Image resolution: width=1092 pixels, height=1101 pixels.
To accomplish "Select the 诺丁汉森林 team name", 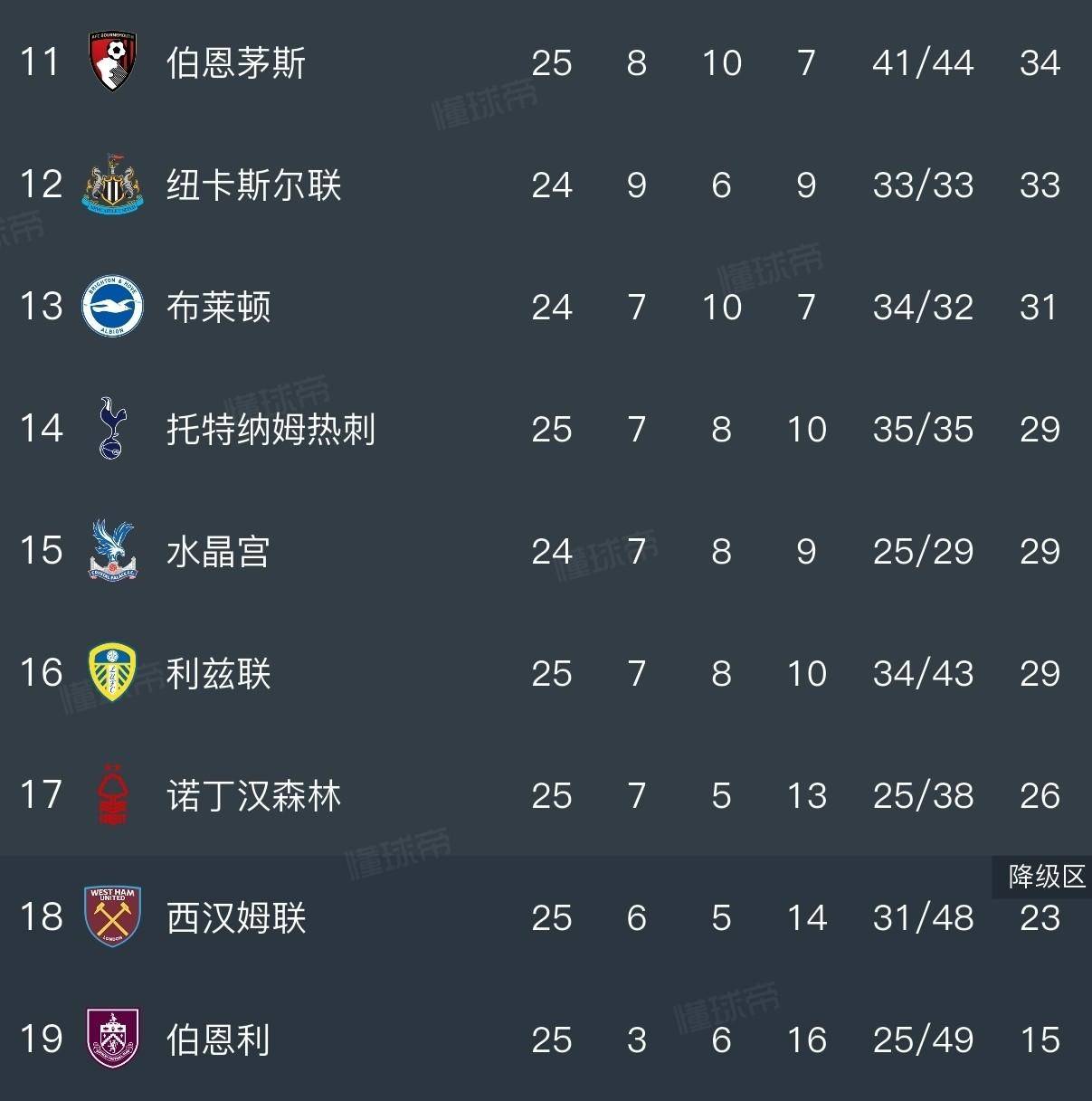I will coord(253,795).
